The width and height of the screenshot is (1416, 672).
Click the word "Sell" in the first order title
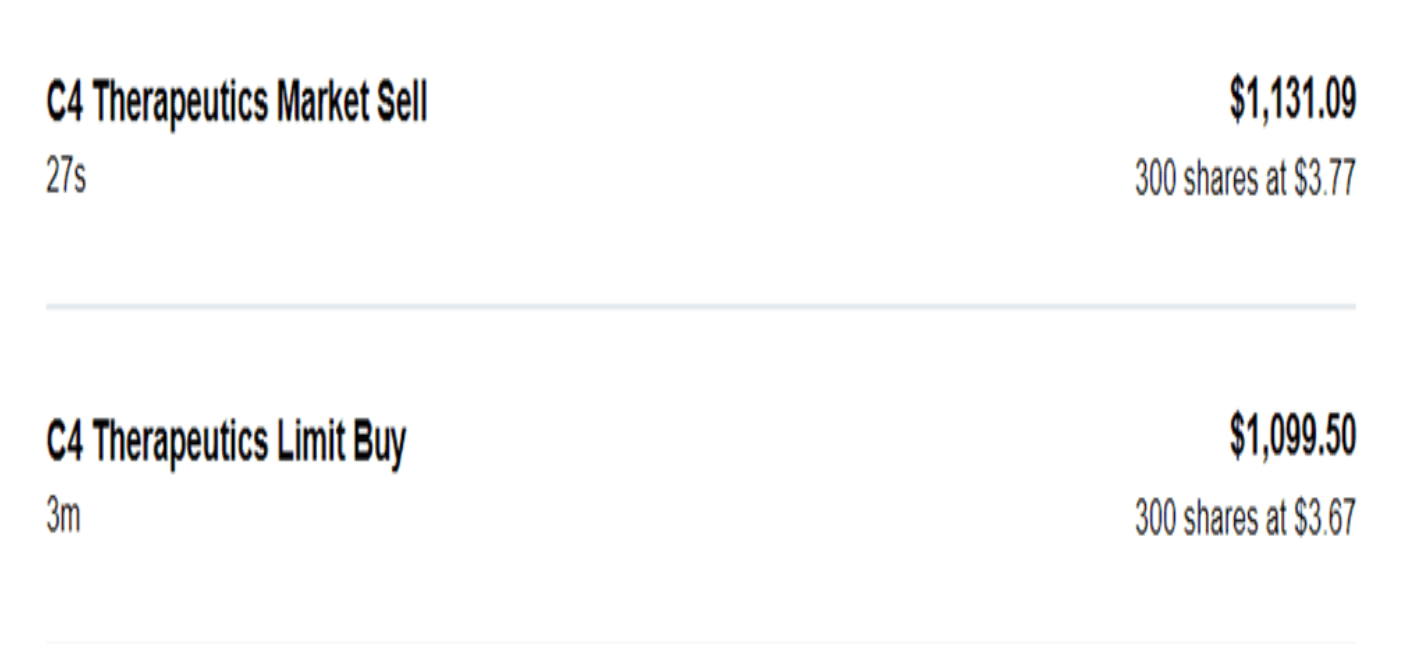400,103
